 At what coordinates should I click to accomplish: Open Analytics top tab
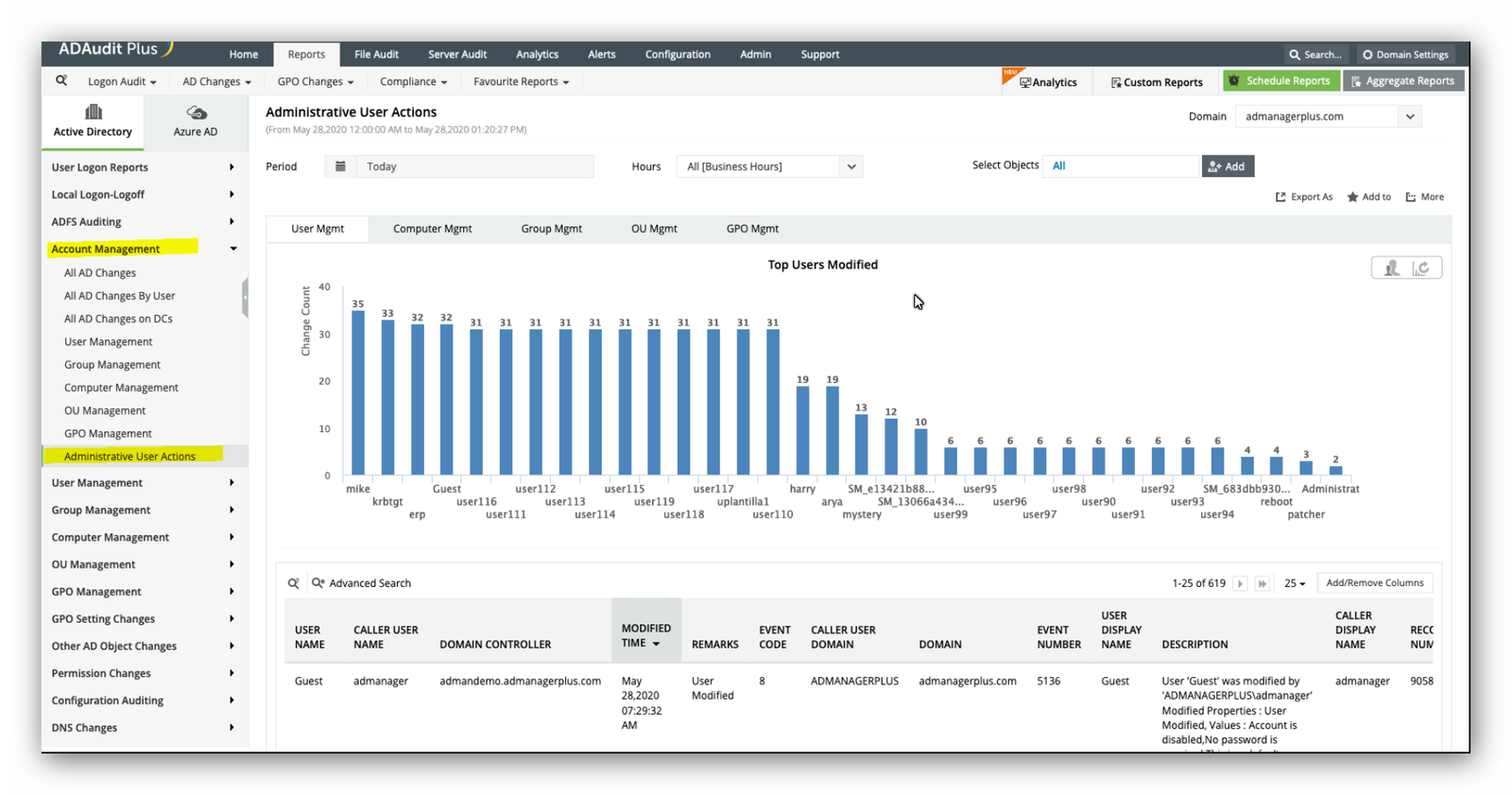537,55
